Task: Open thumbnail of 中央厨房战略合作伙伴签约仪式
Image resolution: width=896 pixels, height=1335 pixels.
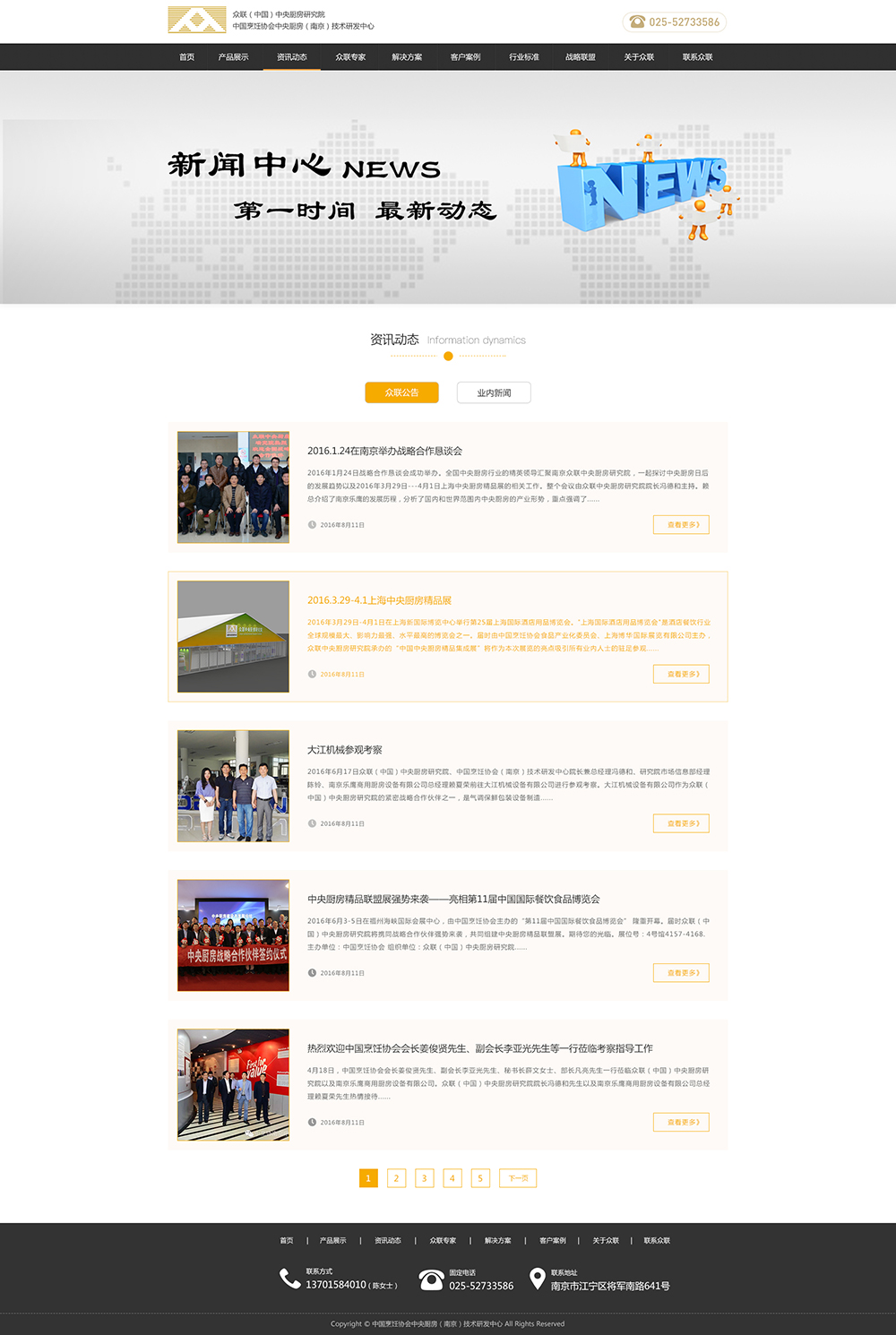Action: pos(233,935)
